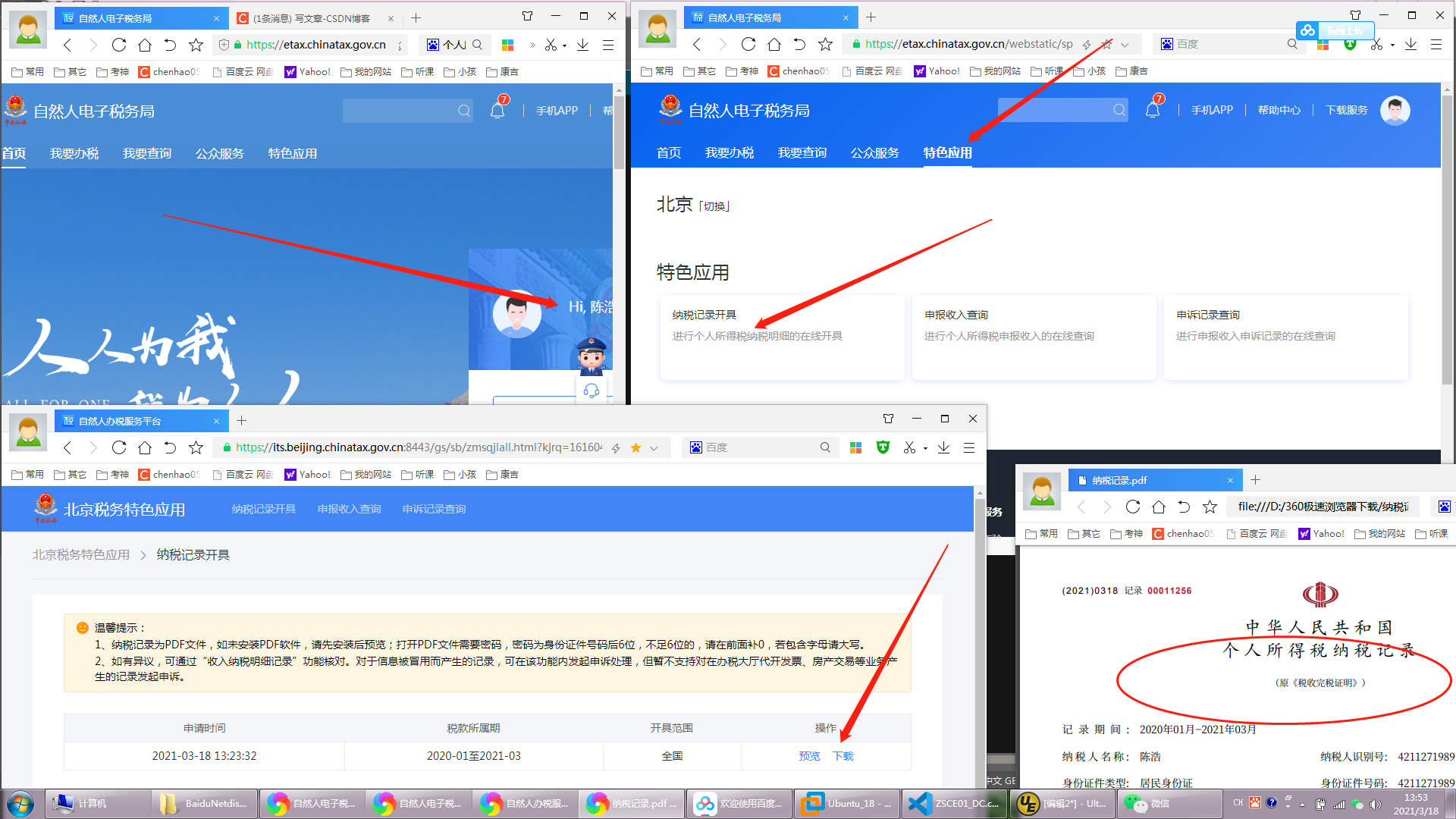The image size is (1456, 819).
Task: Expand address bar dropdown chevron in top-right browser
Action: pos(1125,44)
